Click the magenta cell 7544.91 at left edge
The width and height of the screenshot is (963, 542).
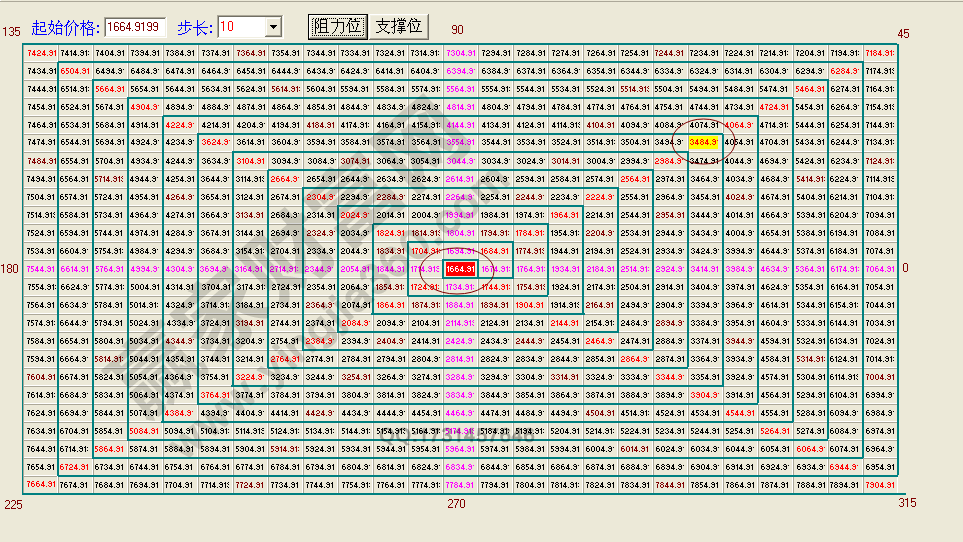tap(42, 269)
